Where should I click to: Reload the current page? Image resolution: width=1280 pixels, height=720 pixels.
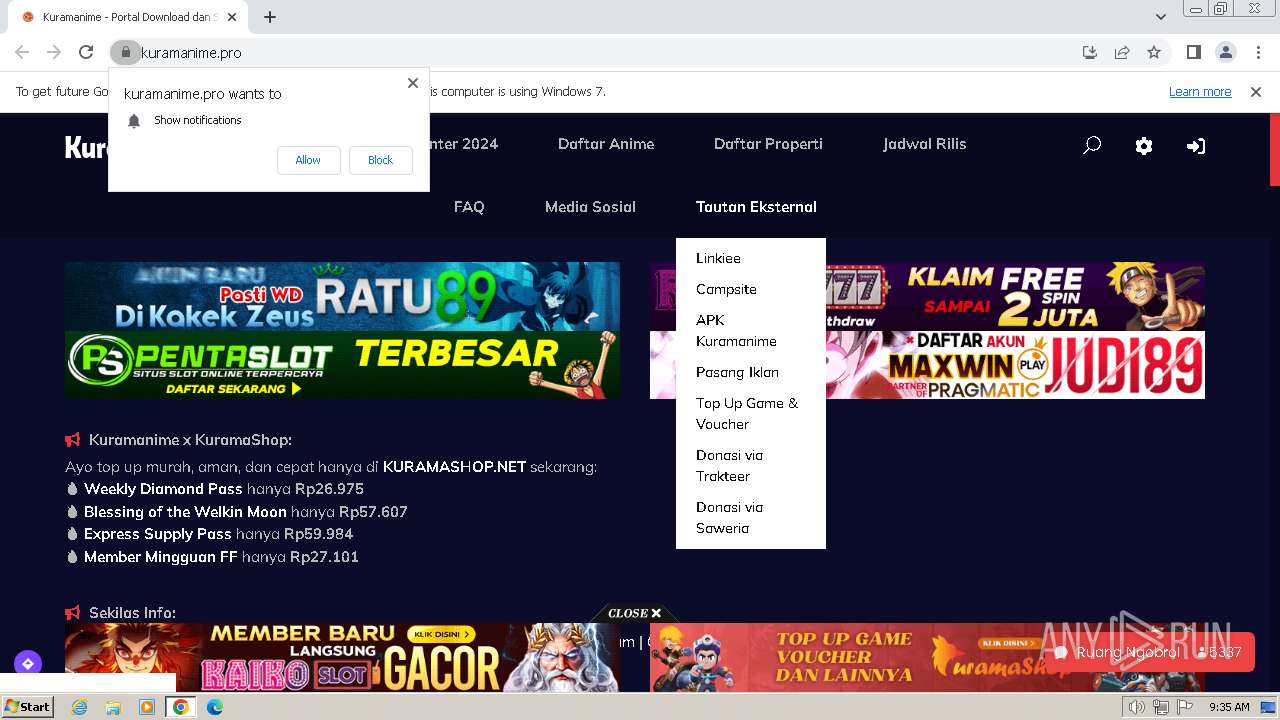pos(86,52)
